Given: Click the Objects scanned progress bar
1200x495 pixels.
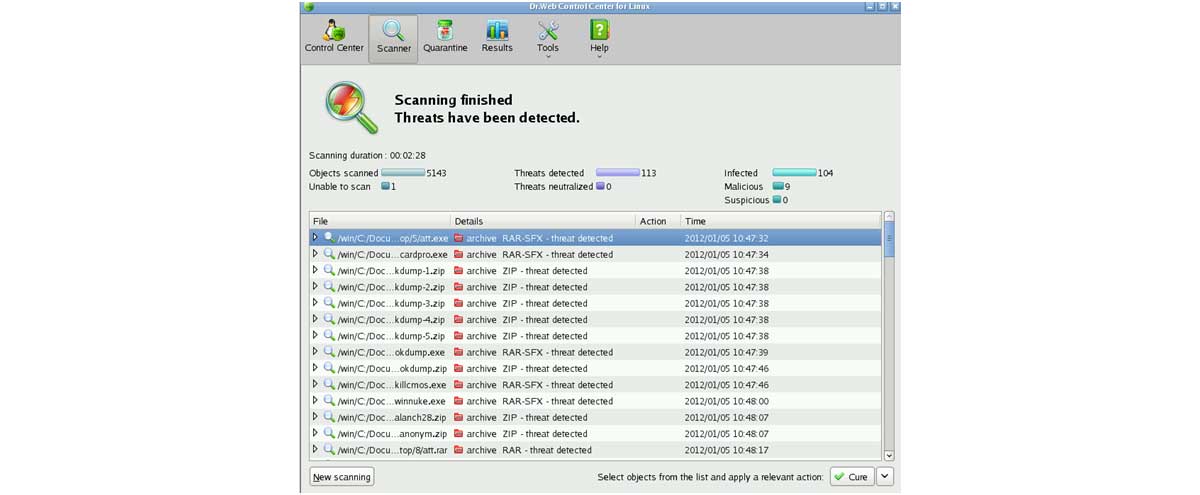Looking at the screenshot, I should (x=403, y=173).
